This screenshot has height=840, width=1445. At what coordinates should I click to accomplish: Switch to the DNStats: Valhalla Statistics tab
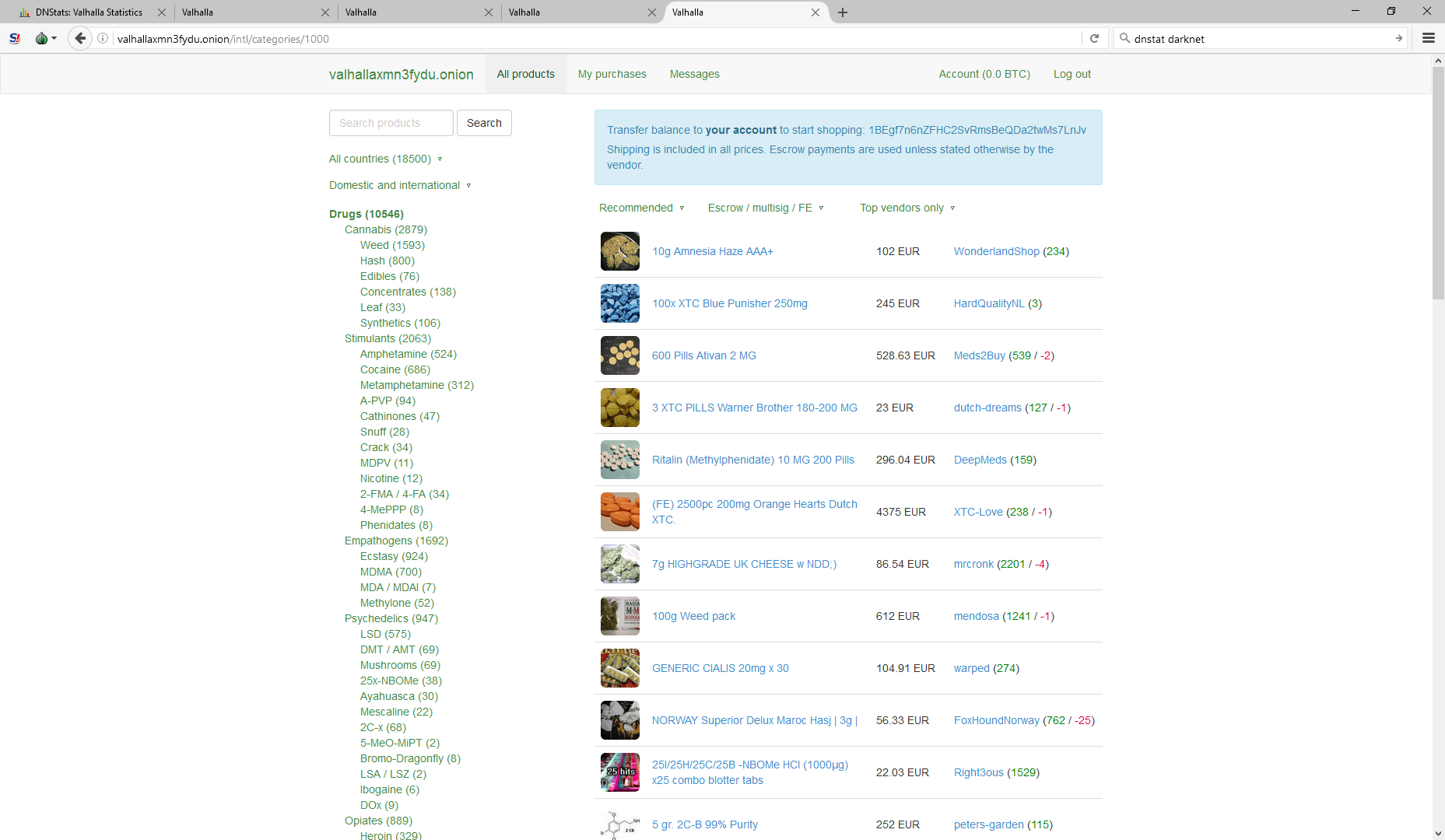tap(89, 12)
